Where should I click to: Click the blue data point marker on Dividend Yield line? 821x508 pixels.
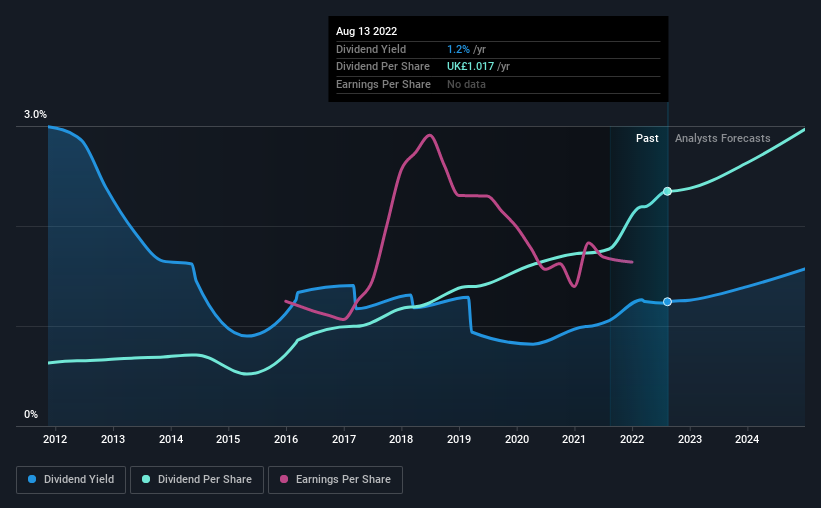[667, 302]
